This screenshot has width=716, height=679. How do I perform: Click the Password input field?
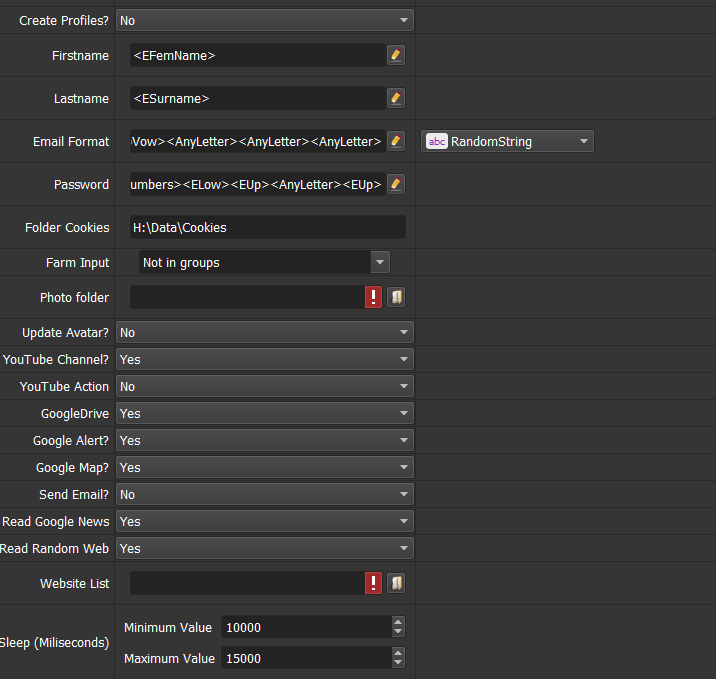tap(258, 184)
